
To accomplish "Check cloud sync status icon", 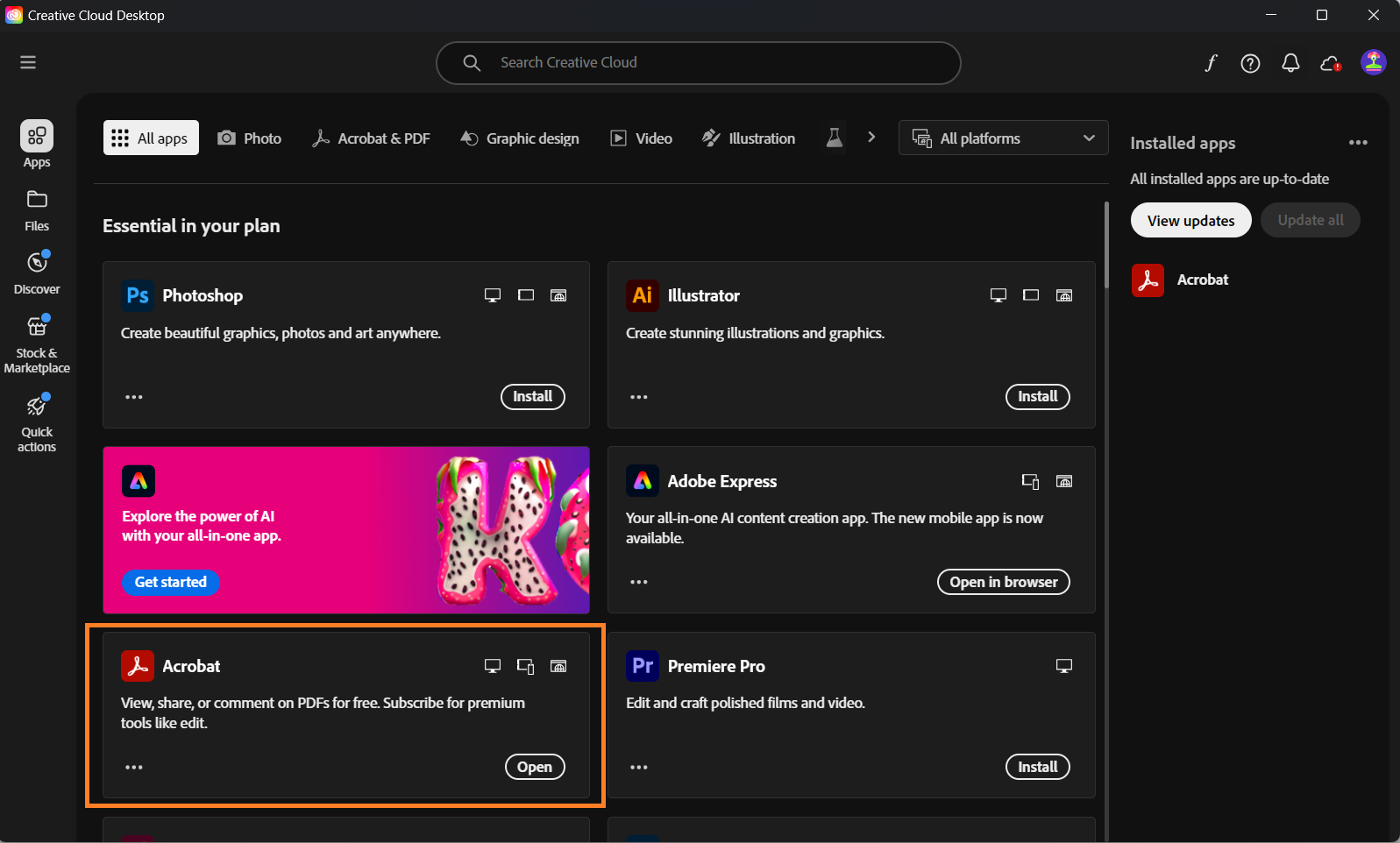I will tap(1331, 63).
